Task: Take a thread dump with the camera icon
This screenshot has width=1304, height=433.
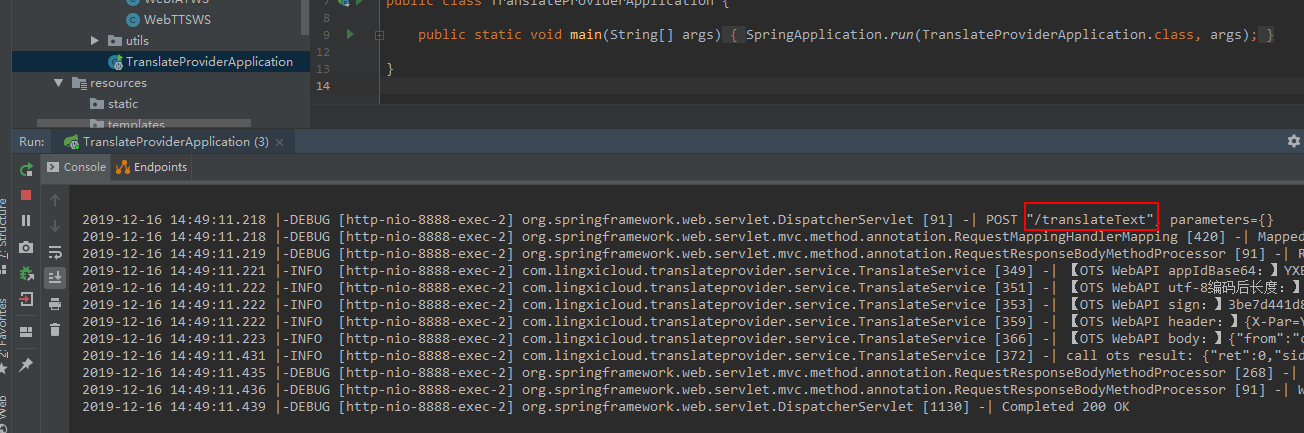Action: coord(27,247)
